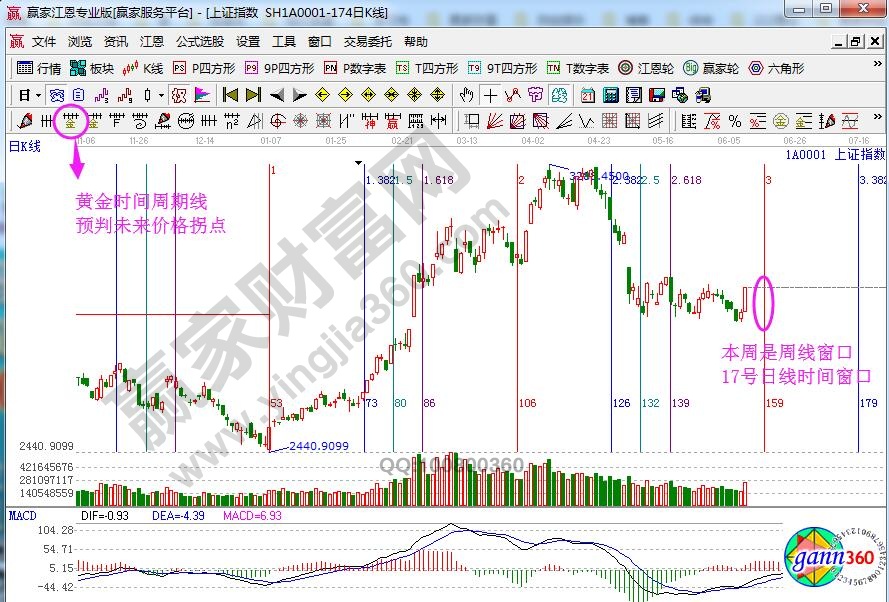Open the 江恩轮 Gann wheel tool

(x=640, y=68)
